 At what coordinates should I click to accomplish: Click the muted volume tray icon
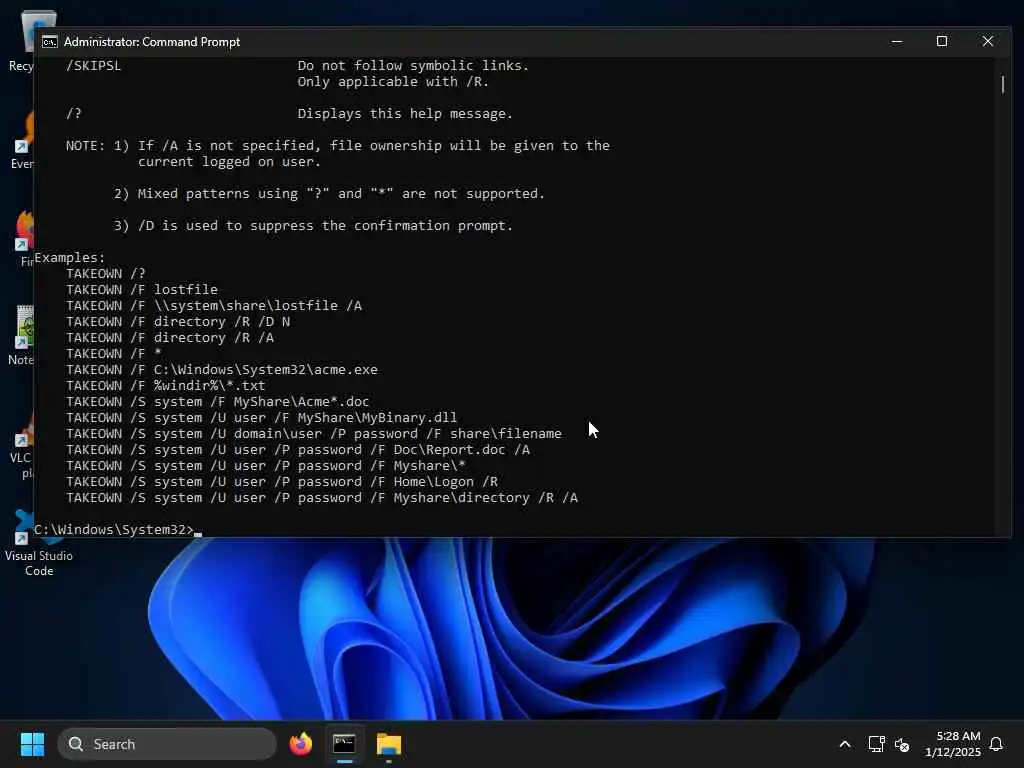pos(902,744)
